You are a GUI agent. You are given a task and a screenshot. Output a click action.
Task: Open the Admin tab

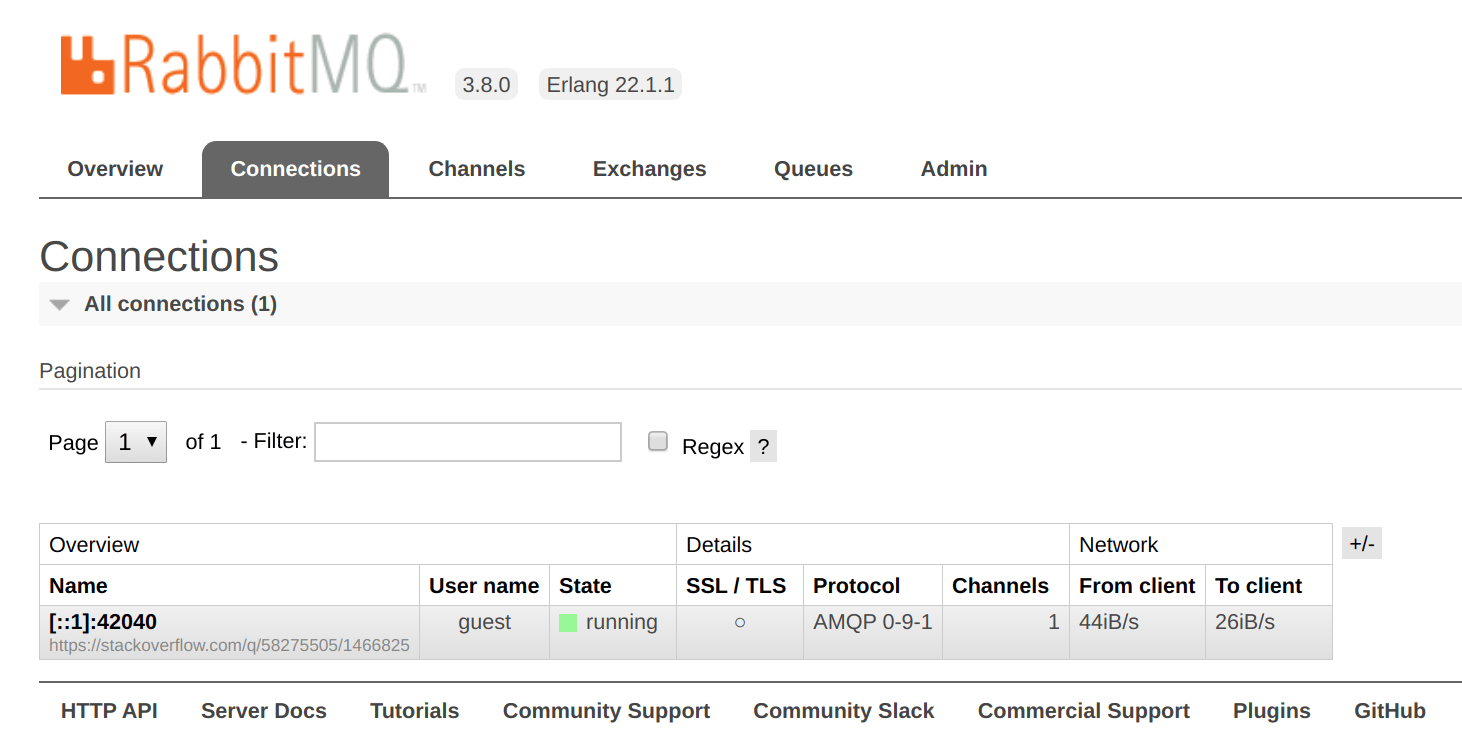pos(953,169)
